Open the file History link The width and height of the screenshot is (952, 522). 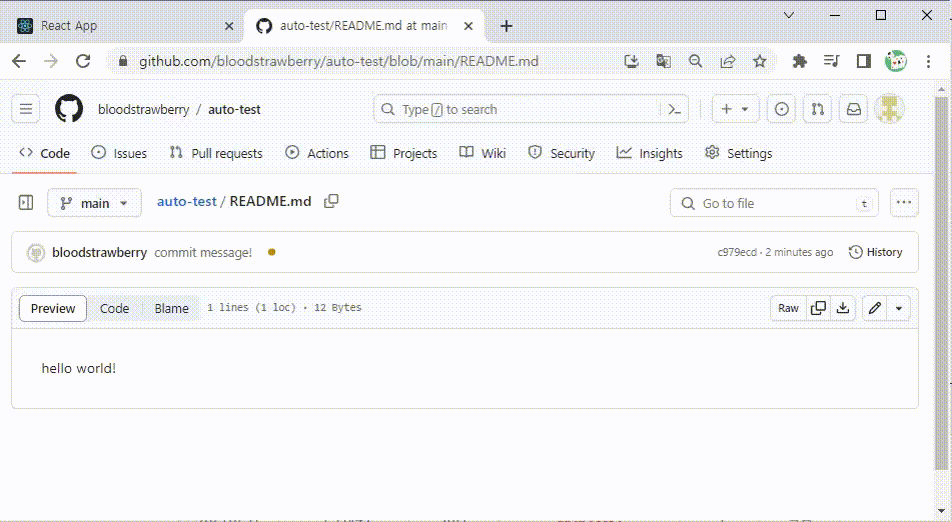click(875, 252)
